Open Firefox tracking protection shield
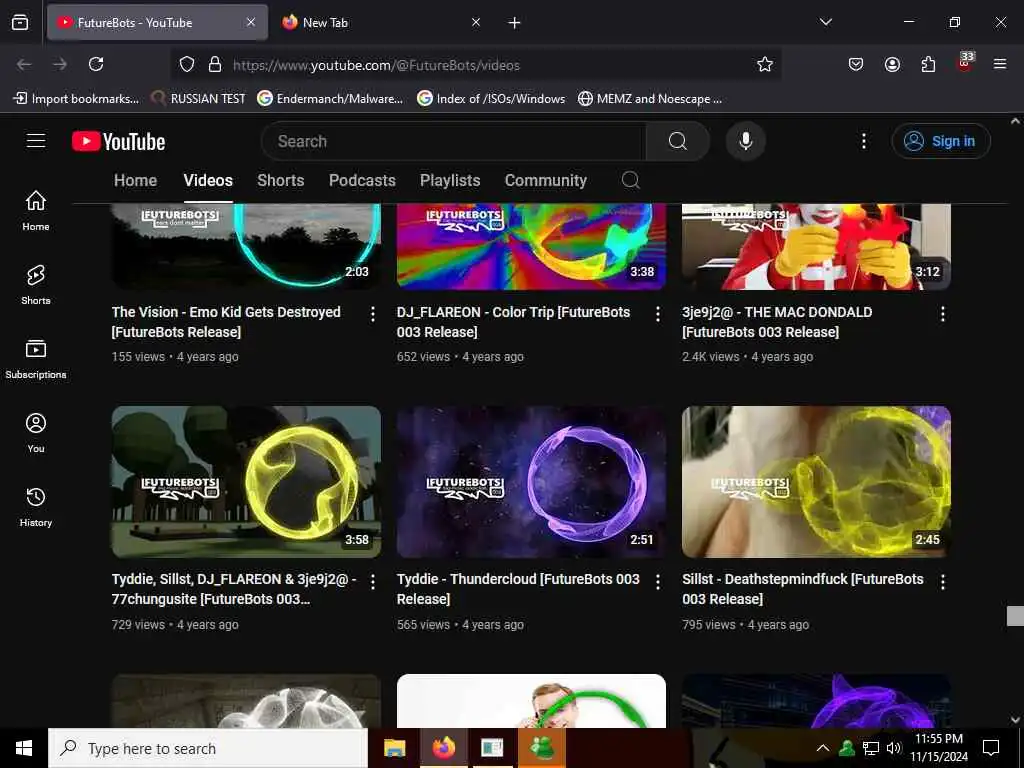The image size is (1024, 768). tap(187, 64)
